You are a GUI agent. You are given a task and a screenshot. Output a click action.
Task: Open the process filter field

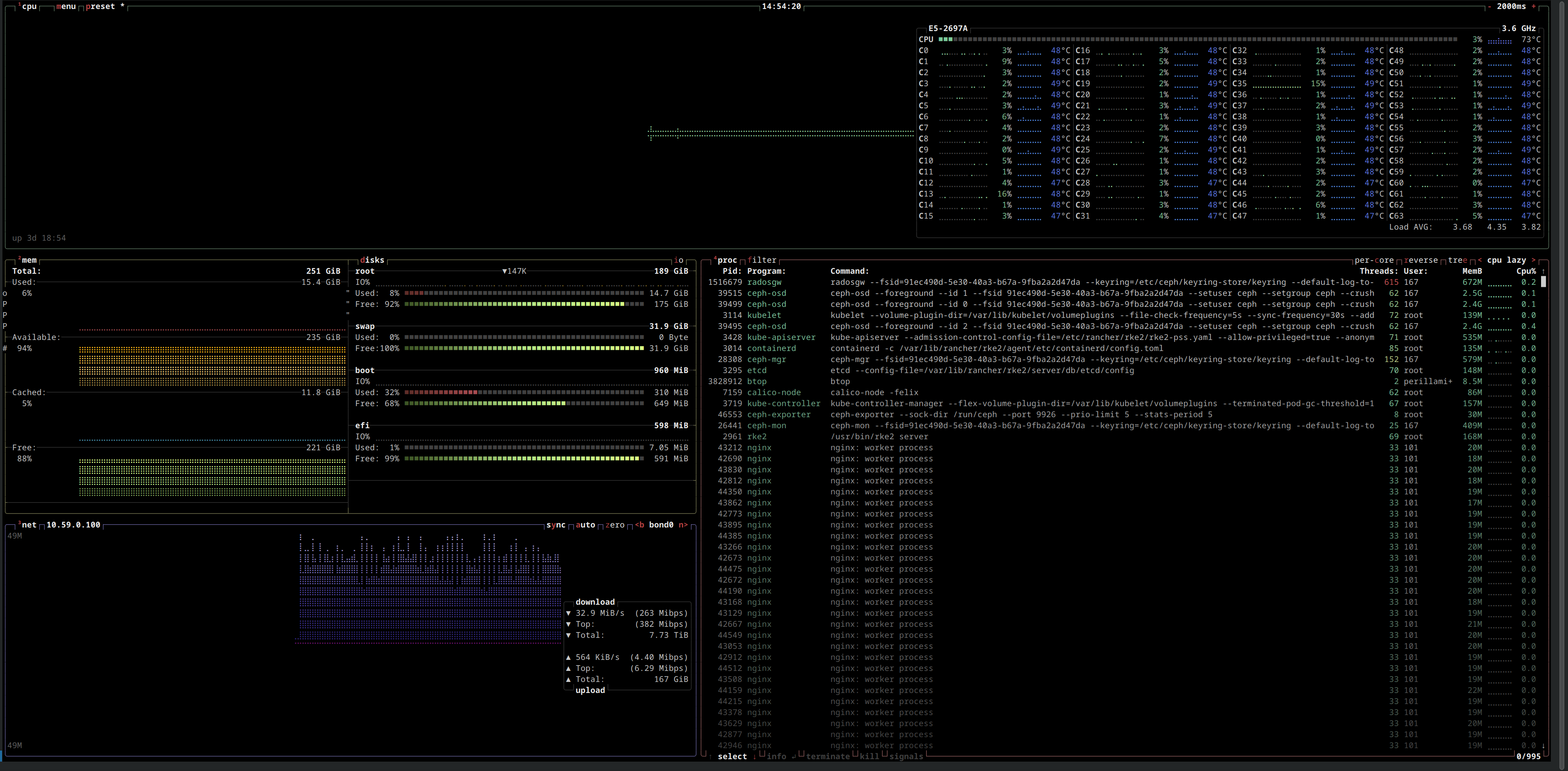(762, 260)
